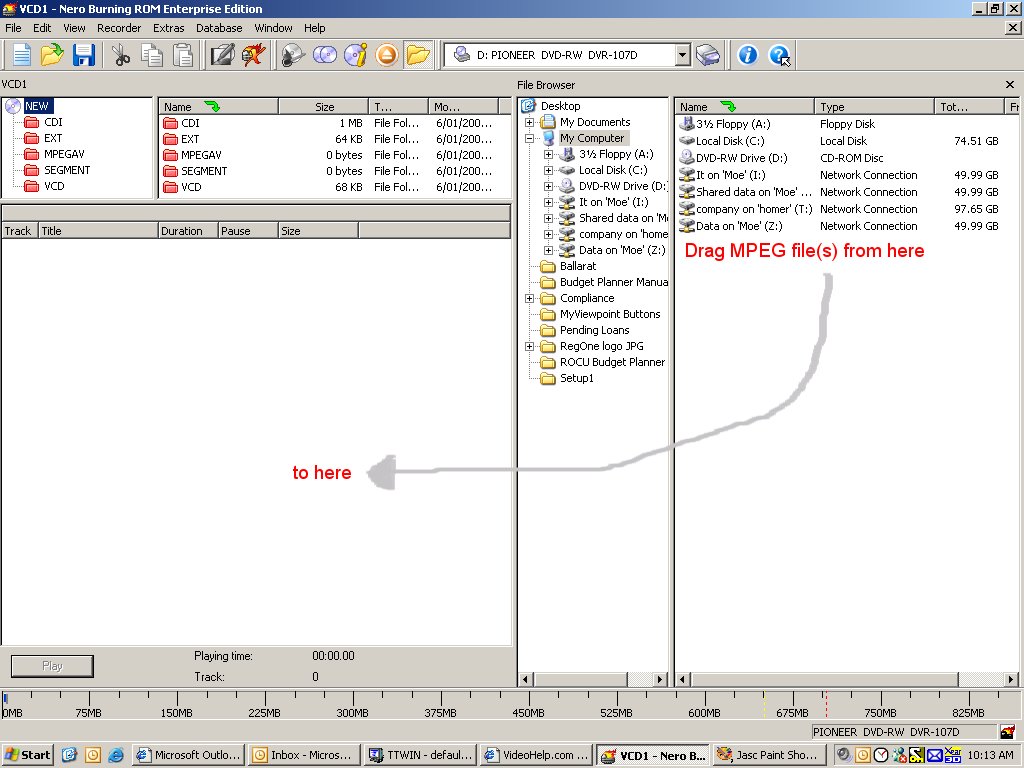Activate the context help icon
Screen dimensions: 1024x768
point(779,55)
